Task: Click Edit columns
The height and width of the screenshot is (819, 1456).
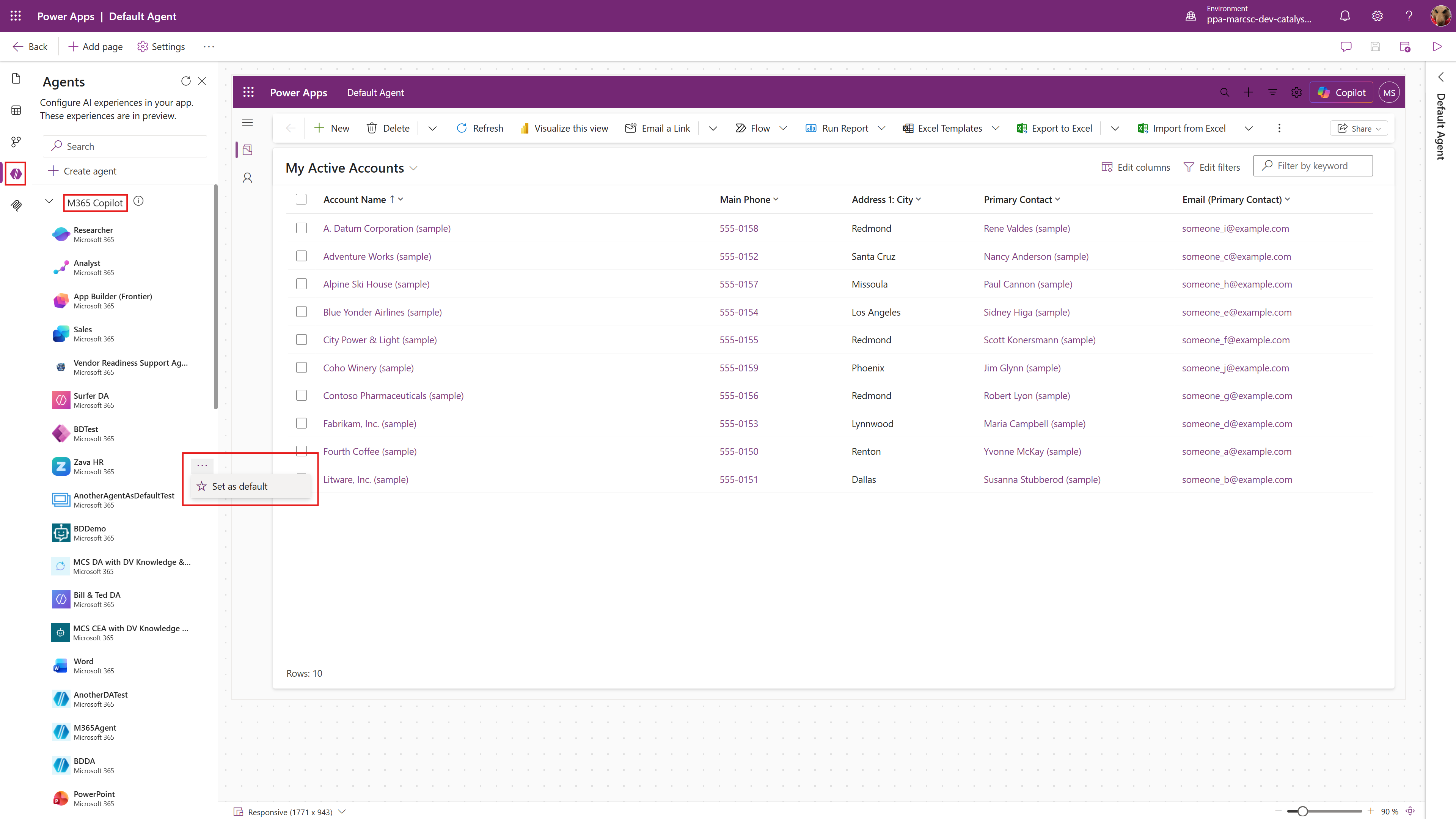Action: [1136, 167]
